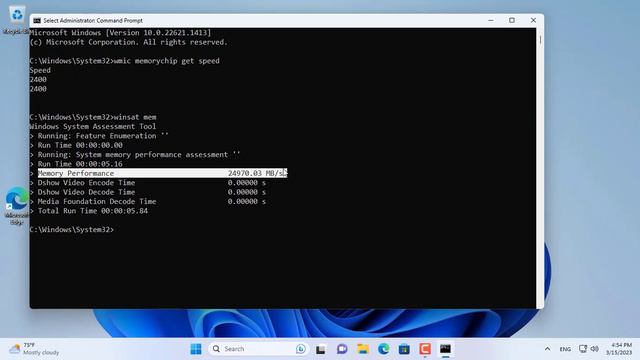Screen dimensions: 640x360
Task: Open Microsoft Store from the taskbar
Action: pyautogui.click(x=404, y=349)
